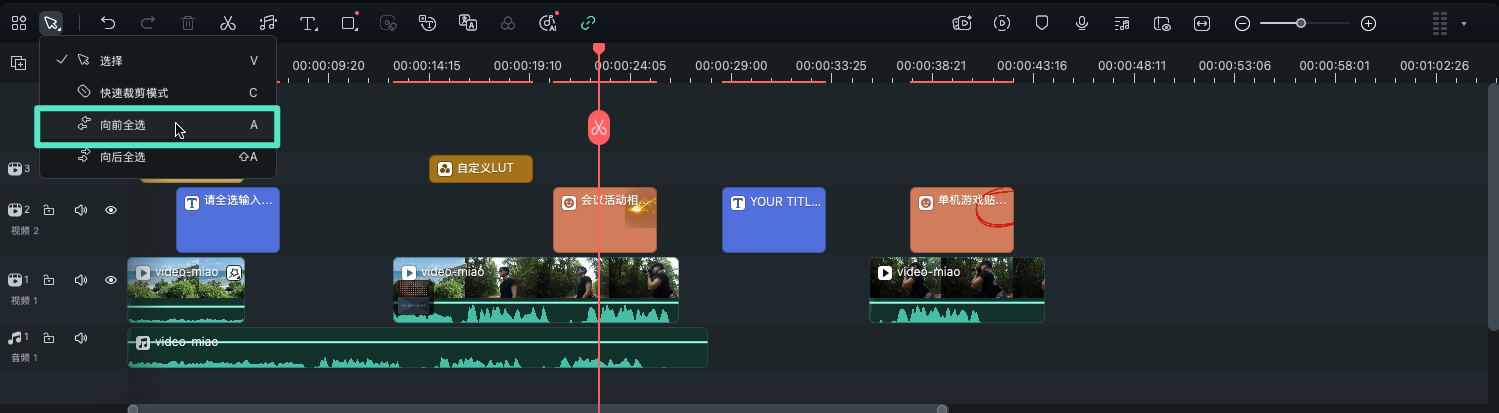Click the red scissors on playhead
This screenshot has width=1499, height=413.
click(598, 127)
